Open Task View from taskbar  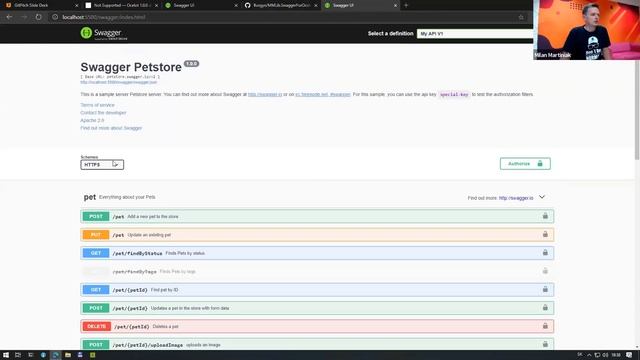pyautogui.click(x=18, y=355)
